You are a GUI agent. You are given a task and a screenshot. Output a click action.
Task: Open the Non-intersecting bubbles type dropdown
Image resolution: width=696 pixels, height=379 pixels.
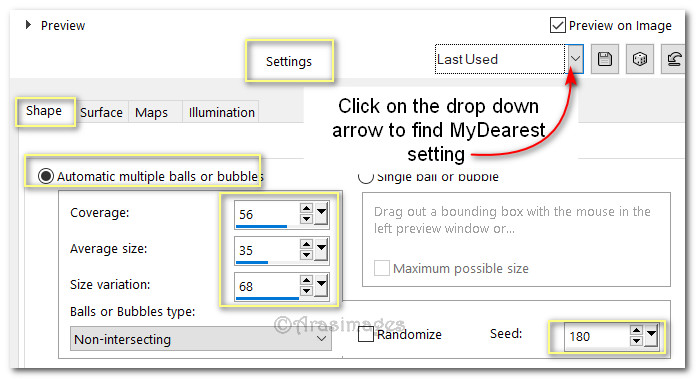(201, 339)
